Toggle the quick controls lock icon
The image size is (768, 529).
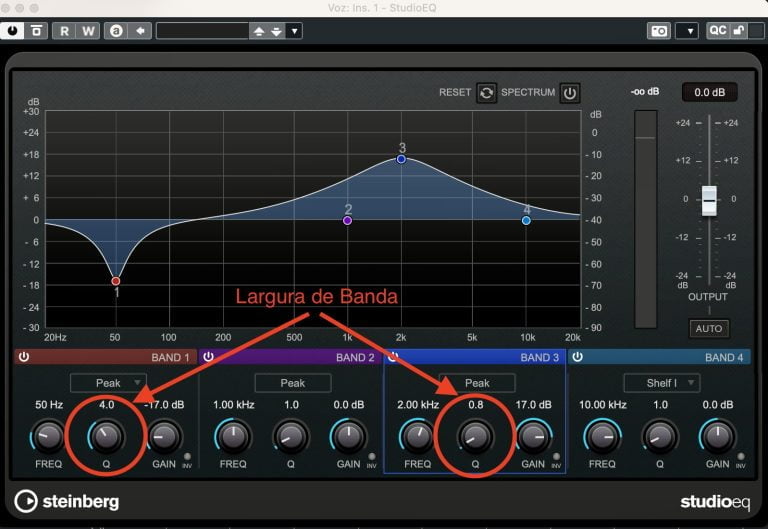738,30
